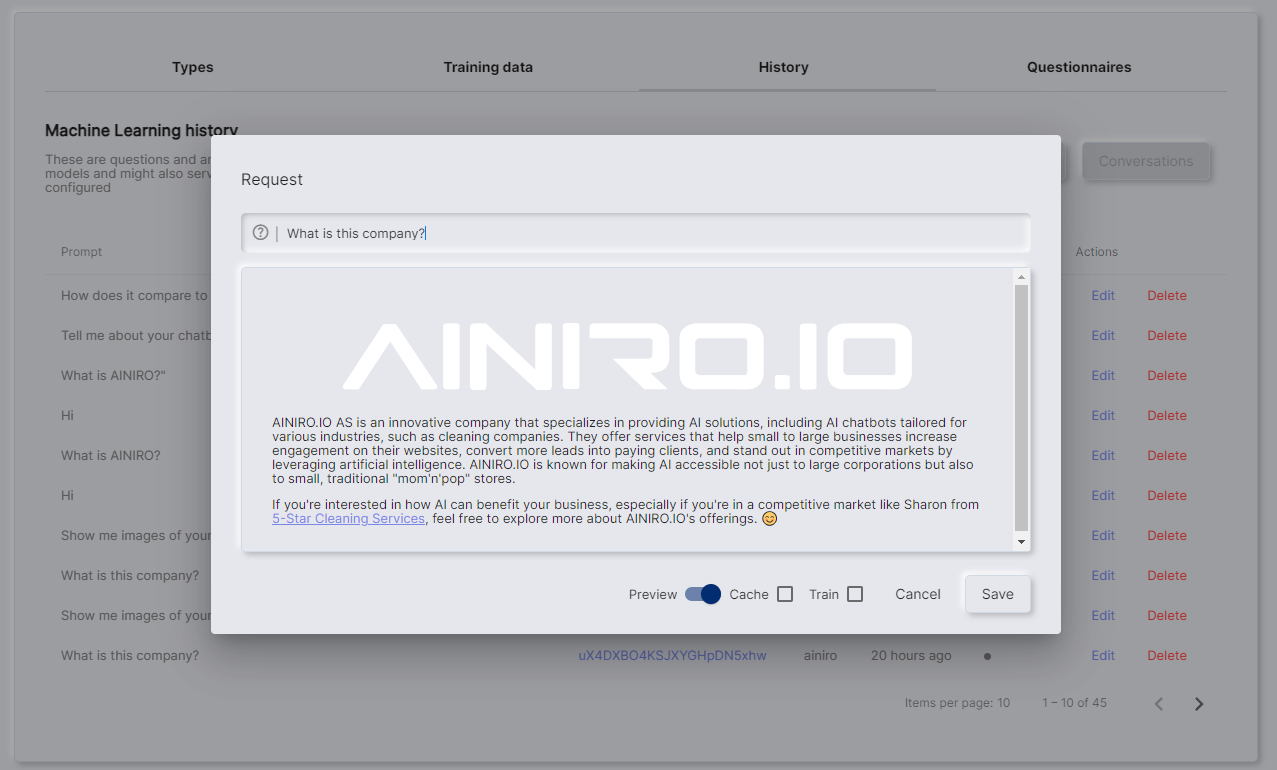Open the 5-Star Cleaning Services link
Viewport: 1277px width, 770px height.
pyautogui.click(x=348, y=519)
